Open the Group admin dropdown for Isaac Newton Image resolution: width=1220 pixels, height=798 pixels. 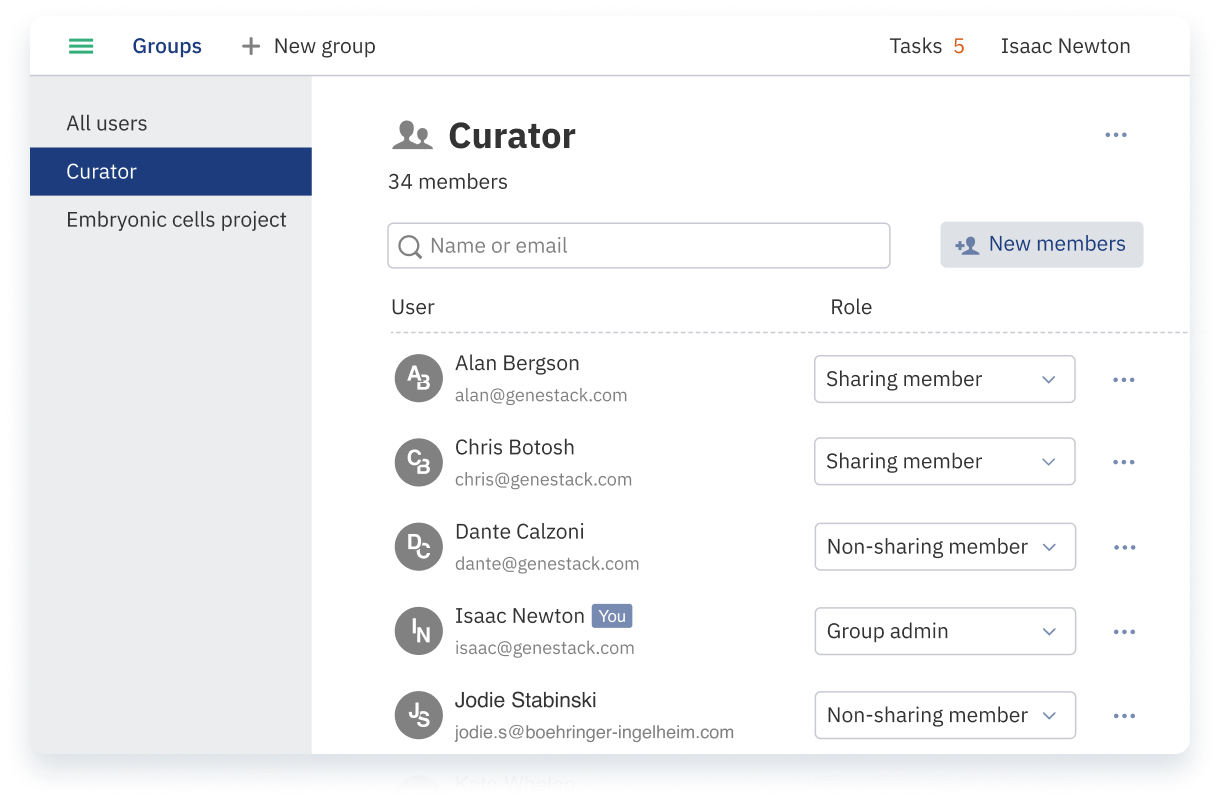click(x=944, y=631)
